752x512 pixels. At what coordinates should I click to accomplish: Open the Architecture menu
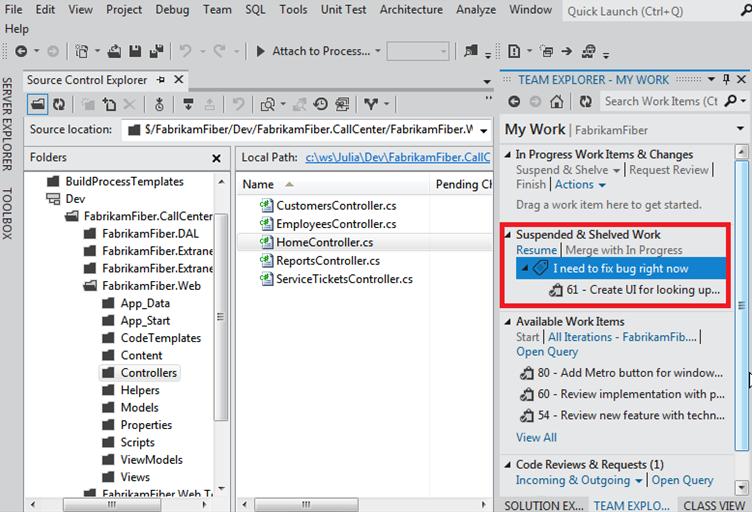click(411, 10)
